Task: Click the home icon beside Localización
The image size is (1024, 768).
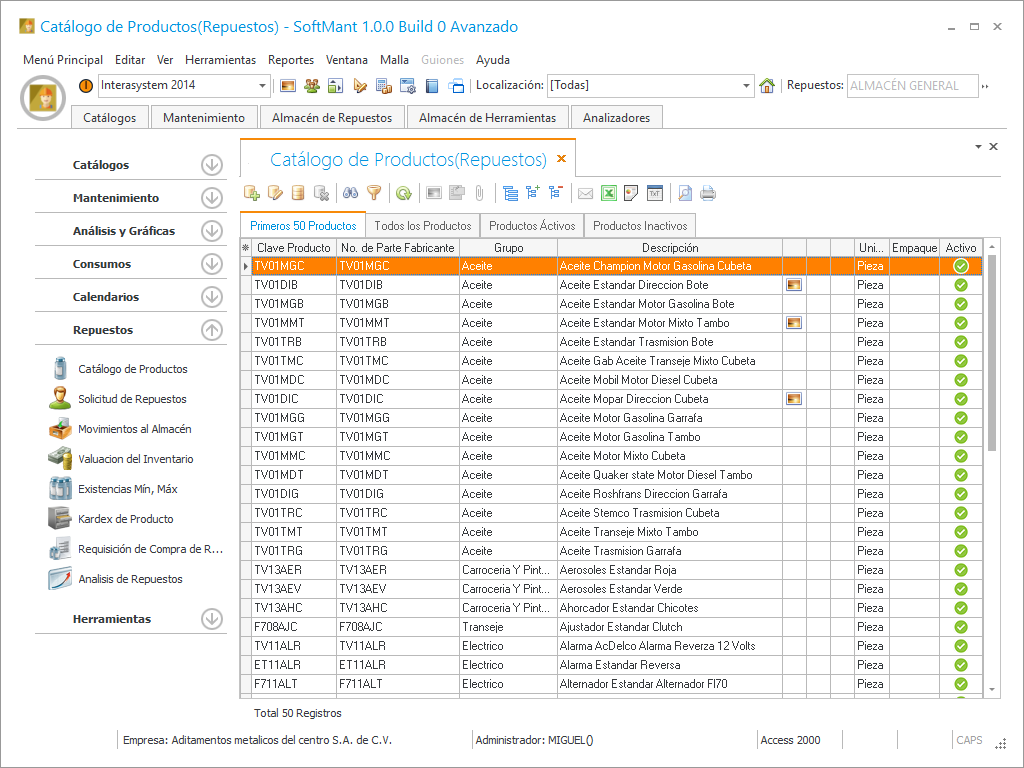Action: (767, 86)
